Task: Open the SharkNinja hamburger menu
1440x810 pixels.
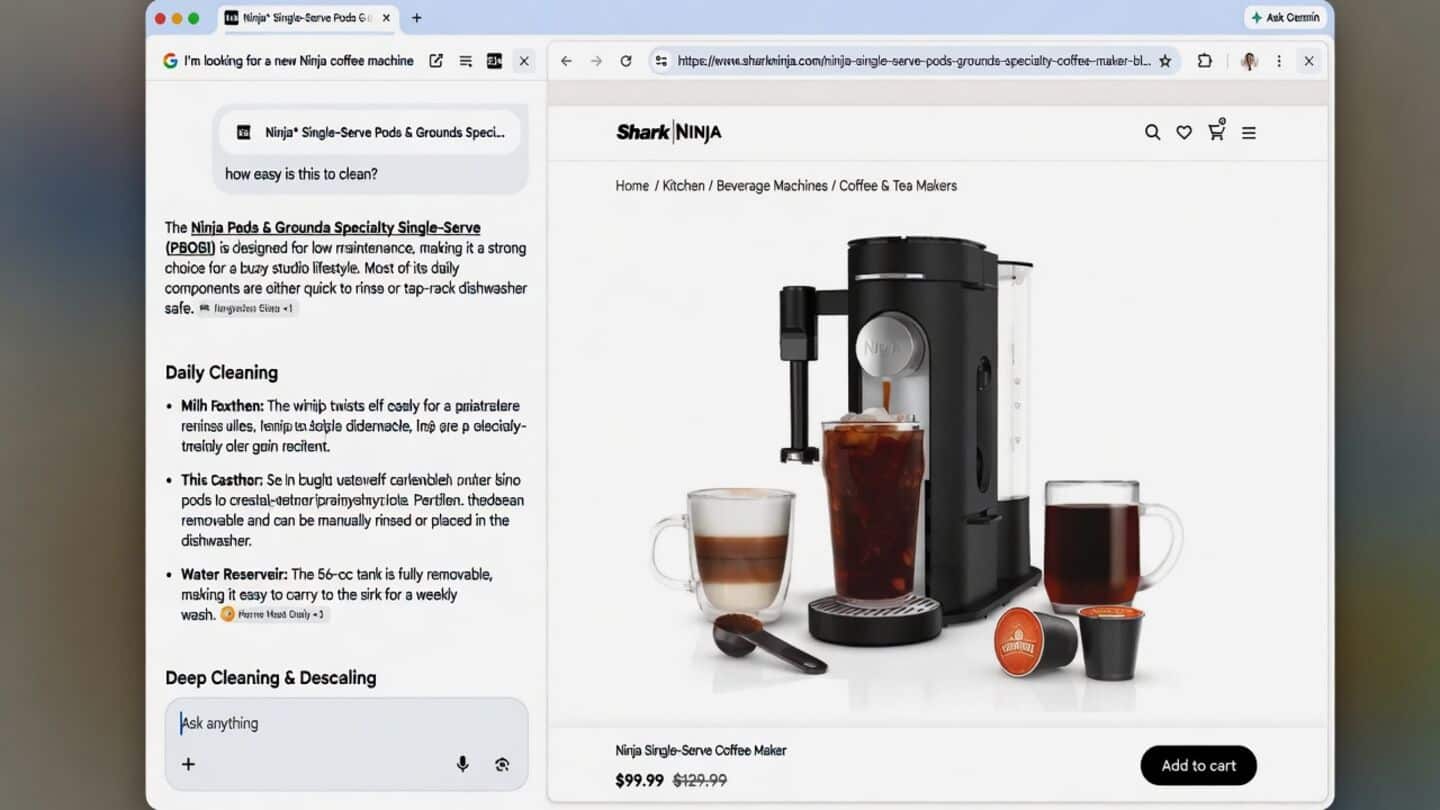Action: click(x=1249, y=132)
